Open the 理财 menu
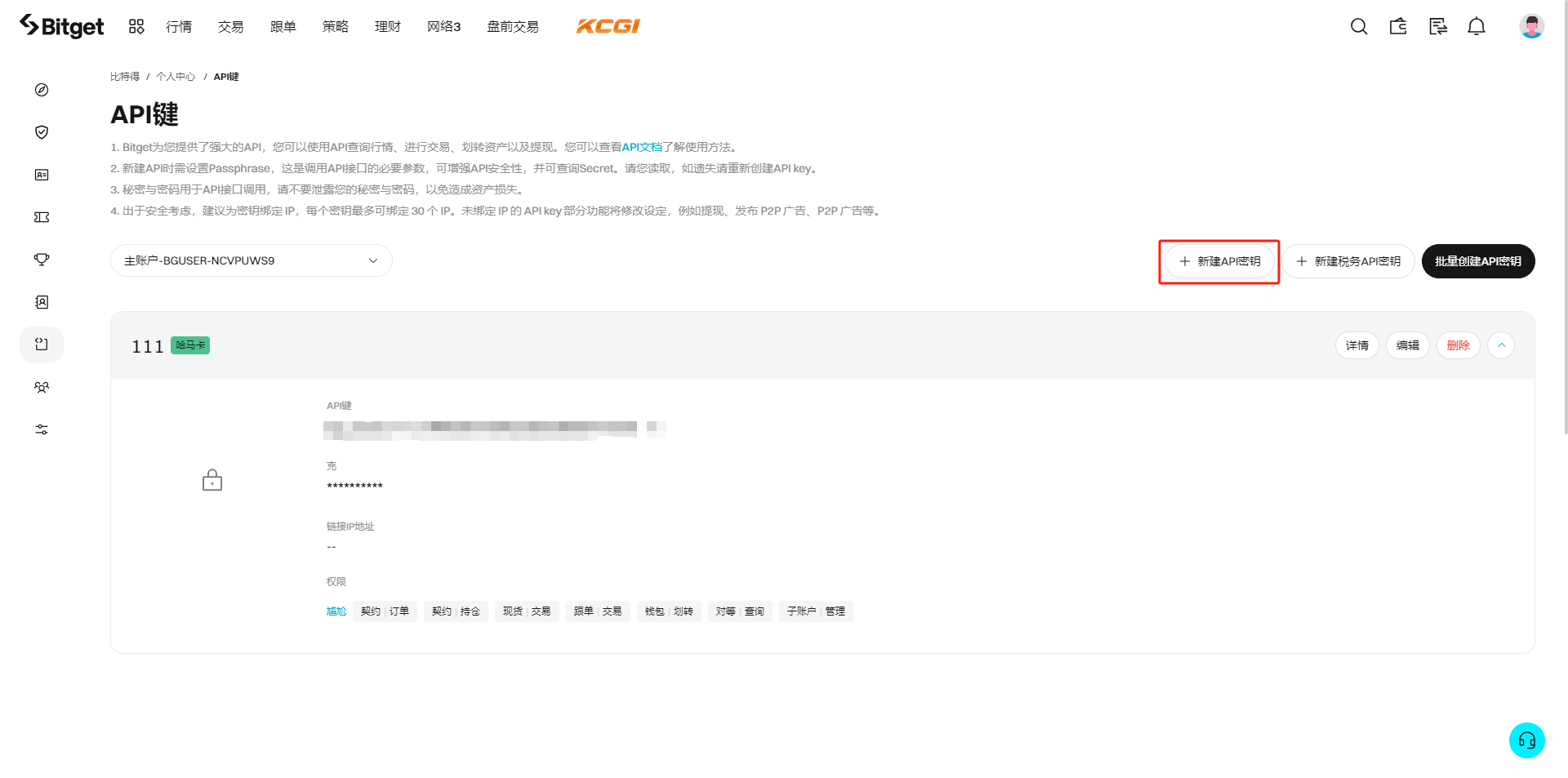Viewport: 1568px width, 778px height. point(388,26)
